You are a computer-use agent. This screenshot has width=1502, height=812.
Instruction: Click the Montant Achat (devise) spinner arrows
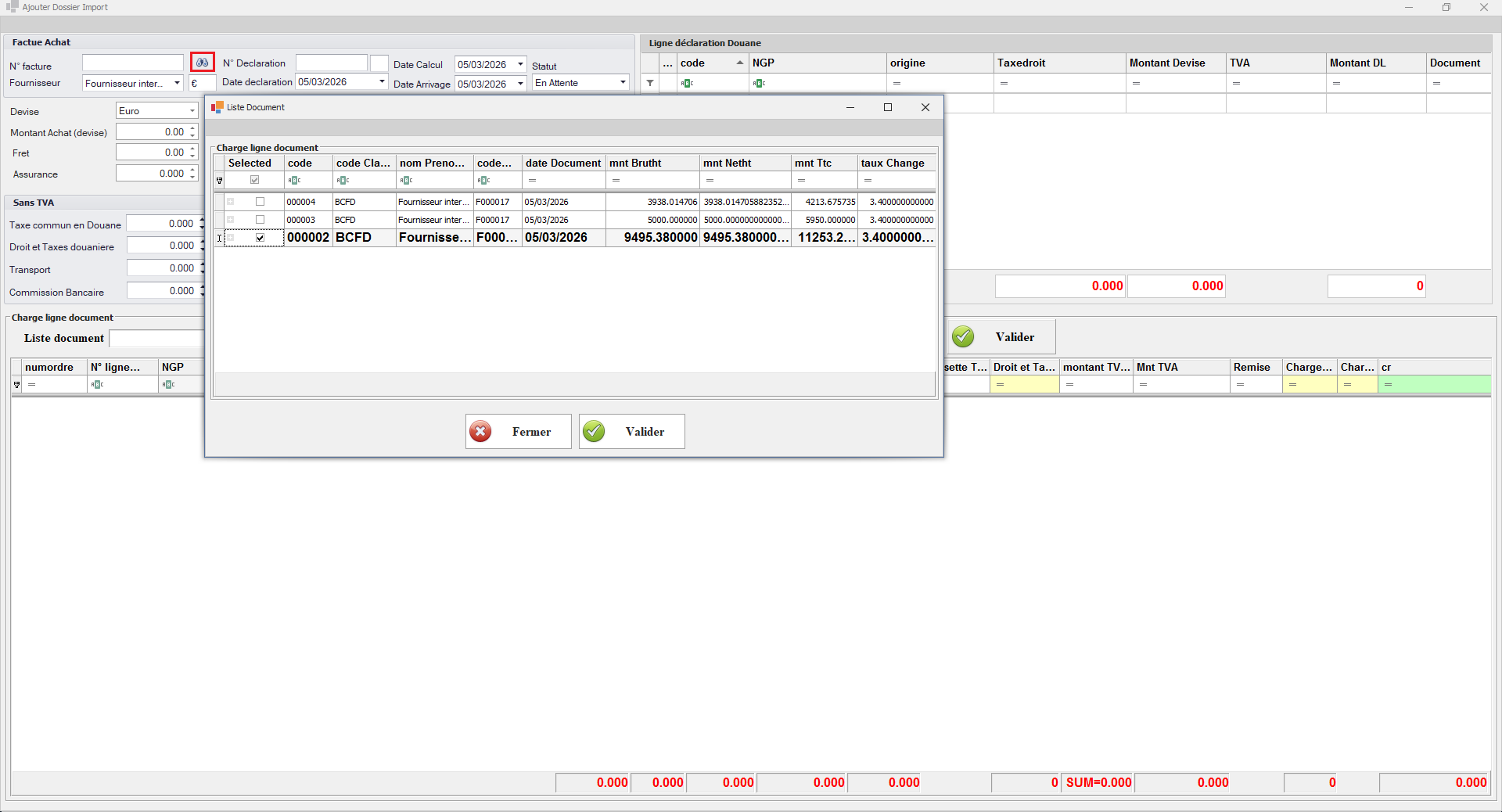pyautogui.click(x=192, y=132)
